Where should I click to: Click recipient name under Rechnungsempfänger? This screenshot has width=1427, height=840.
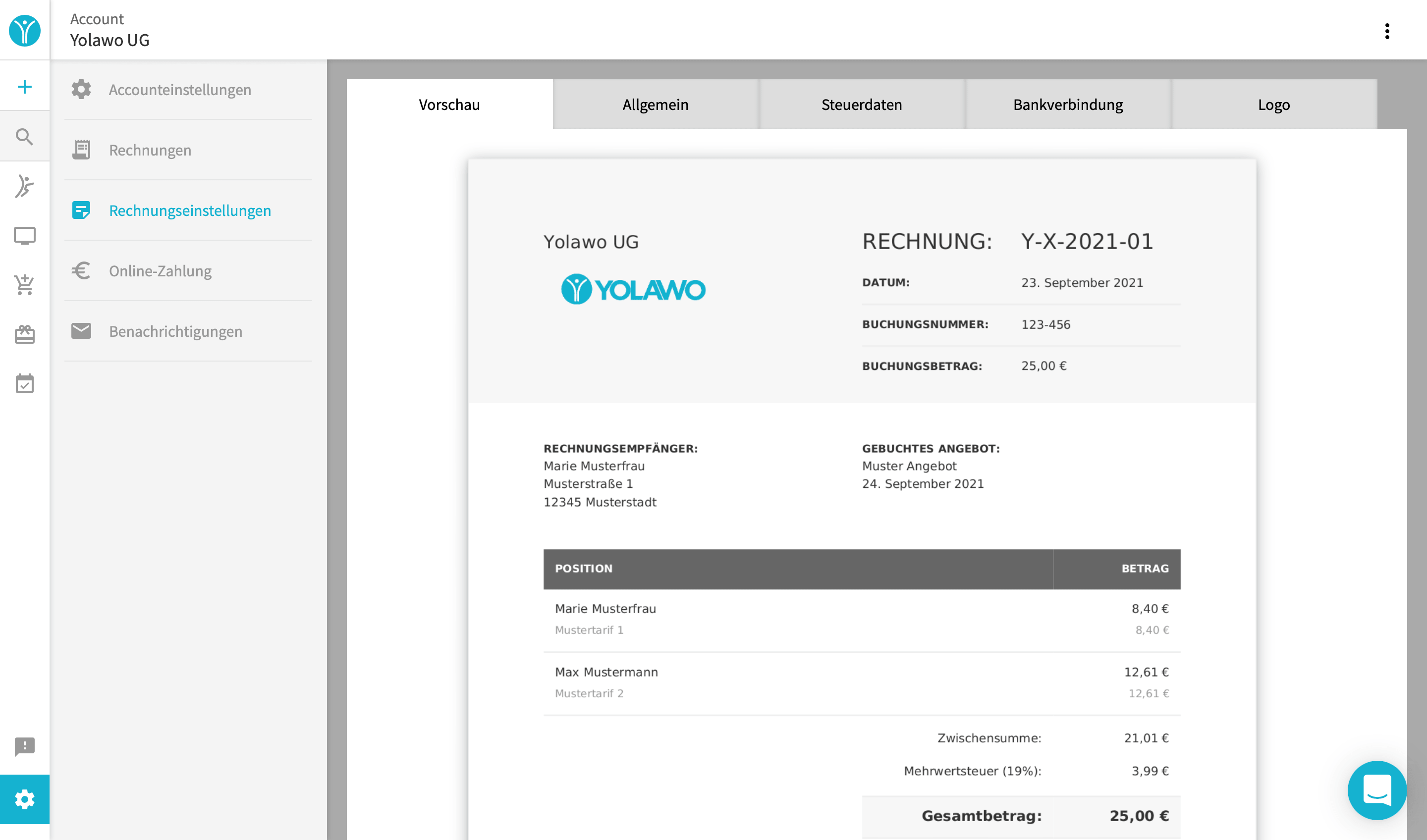[x=594, y=466]
